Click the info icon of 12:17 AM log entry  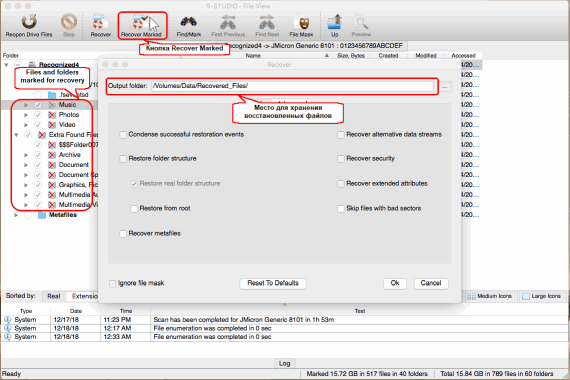[x=7, y=328]
